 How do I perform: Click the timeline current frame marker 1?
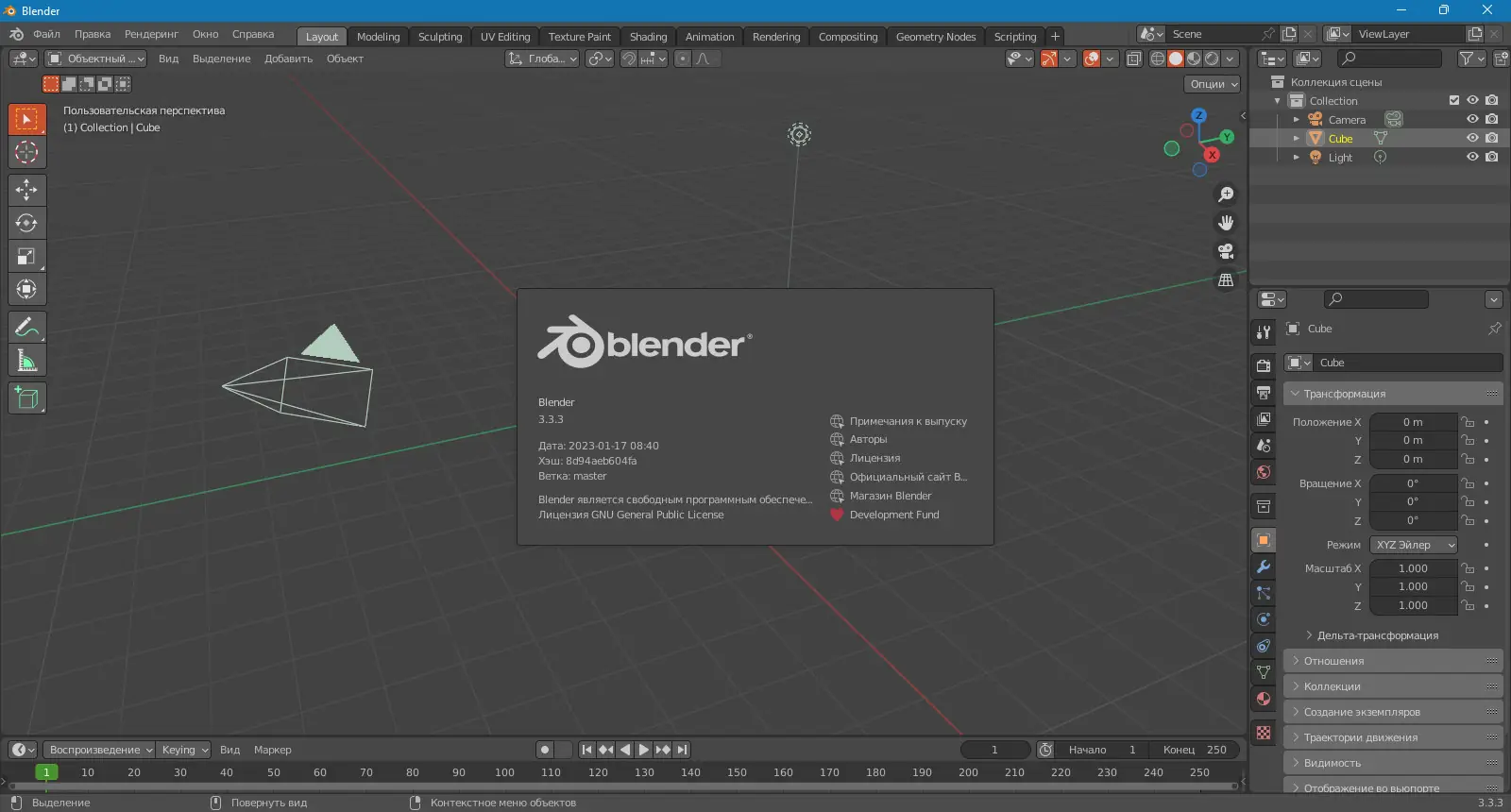[45, 772]
